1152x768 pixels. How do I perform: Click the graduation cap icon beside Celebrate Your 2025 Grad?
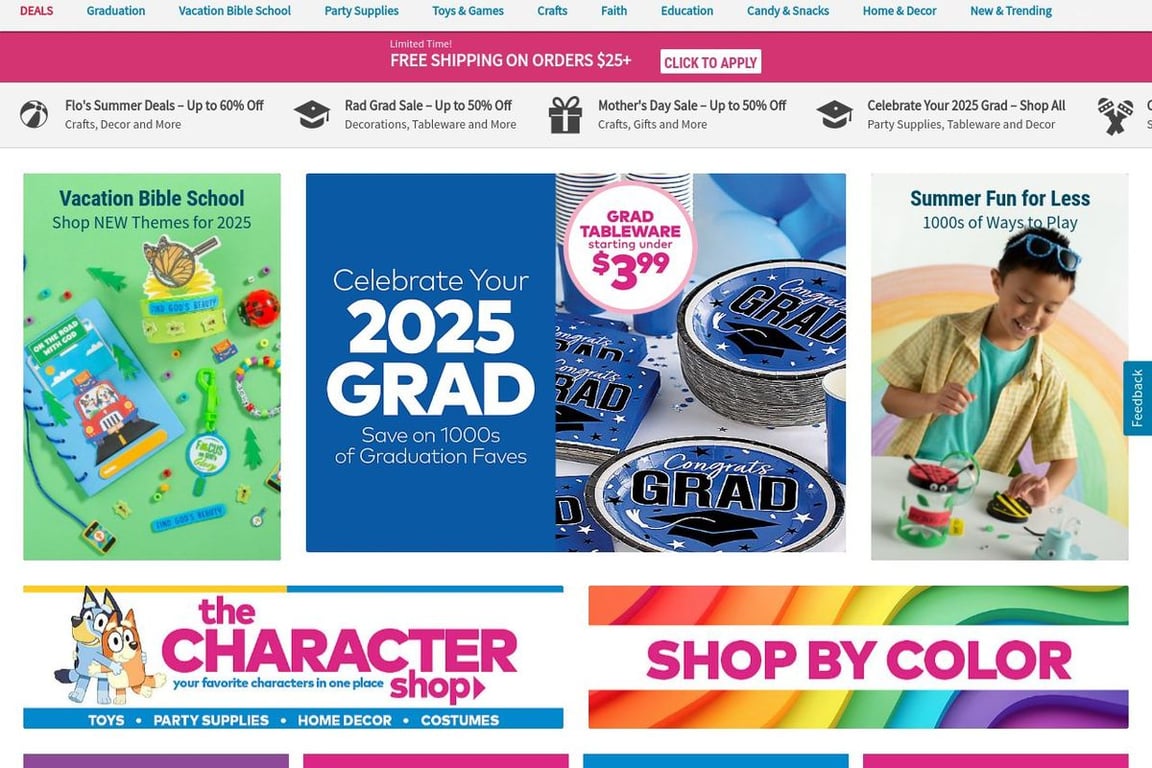click(x=835, y=115)
